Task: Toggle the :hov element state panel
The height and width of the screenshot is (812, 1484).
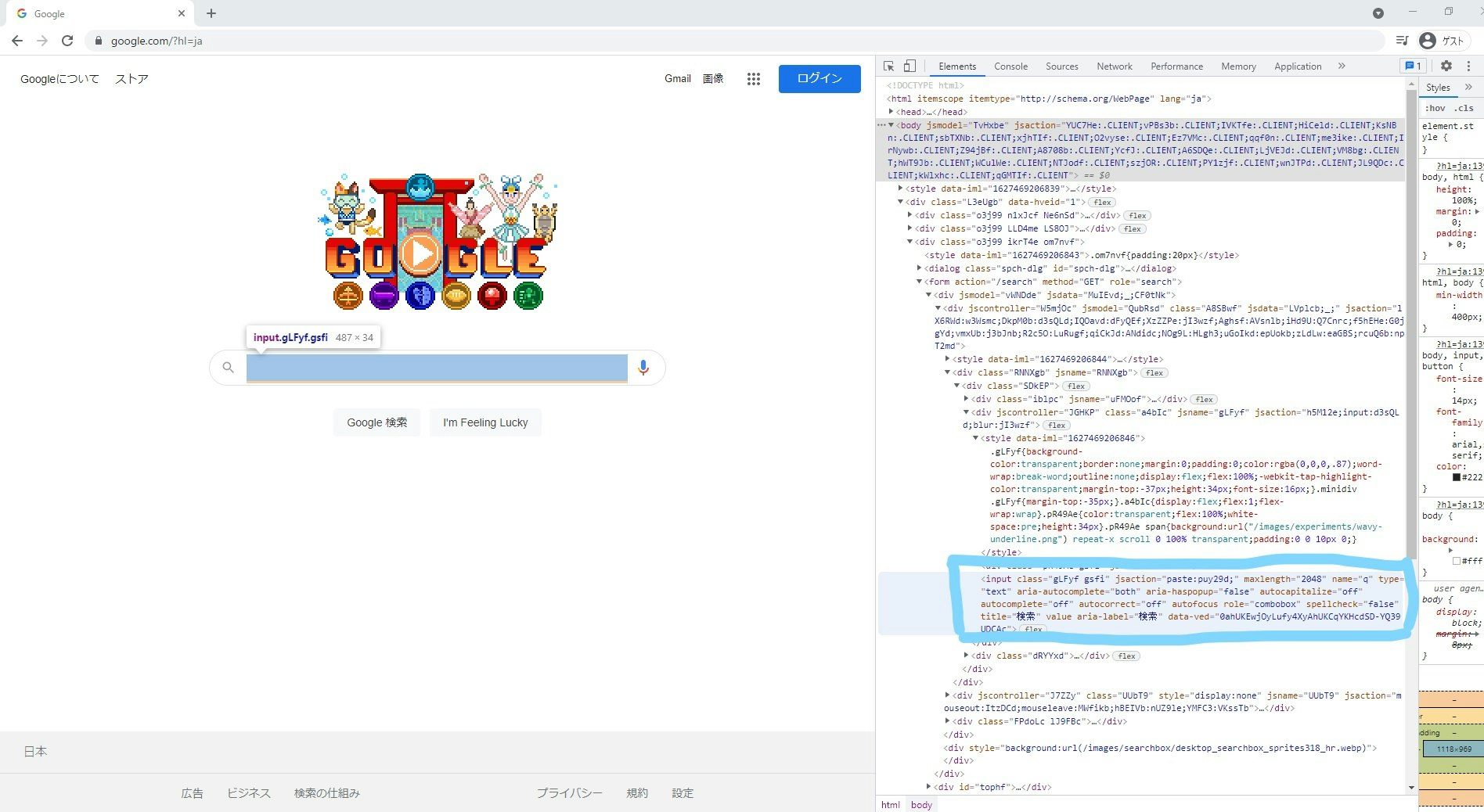Action: 1435,109
